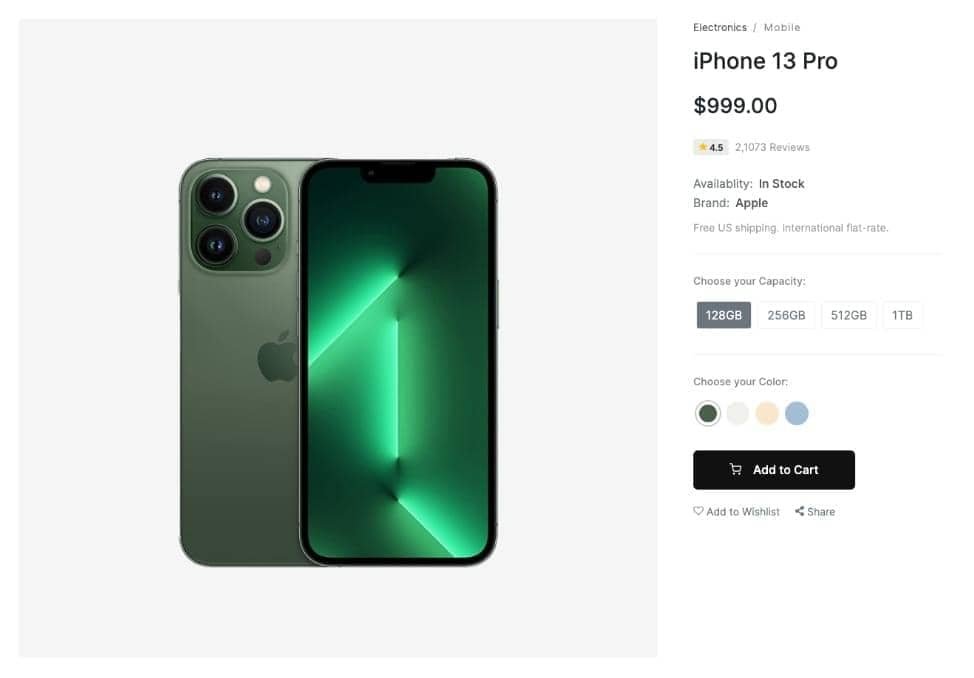Go to the Mobile breadcrumb category
Image resolution: width=974 pixels, height=678 pixels.
(x=782, y=28)
